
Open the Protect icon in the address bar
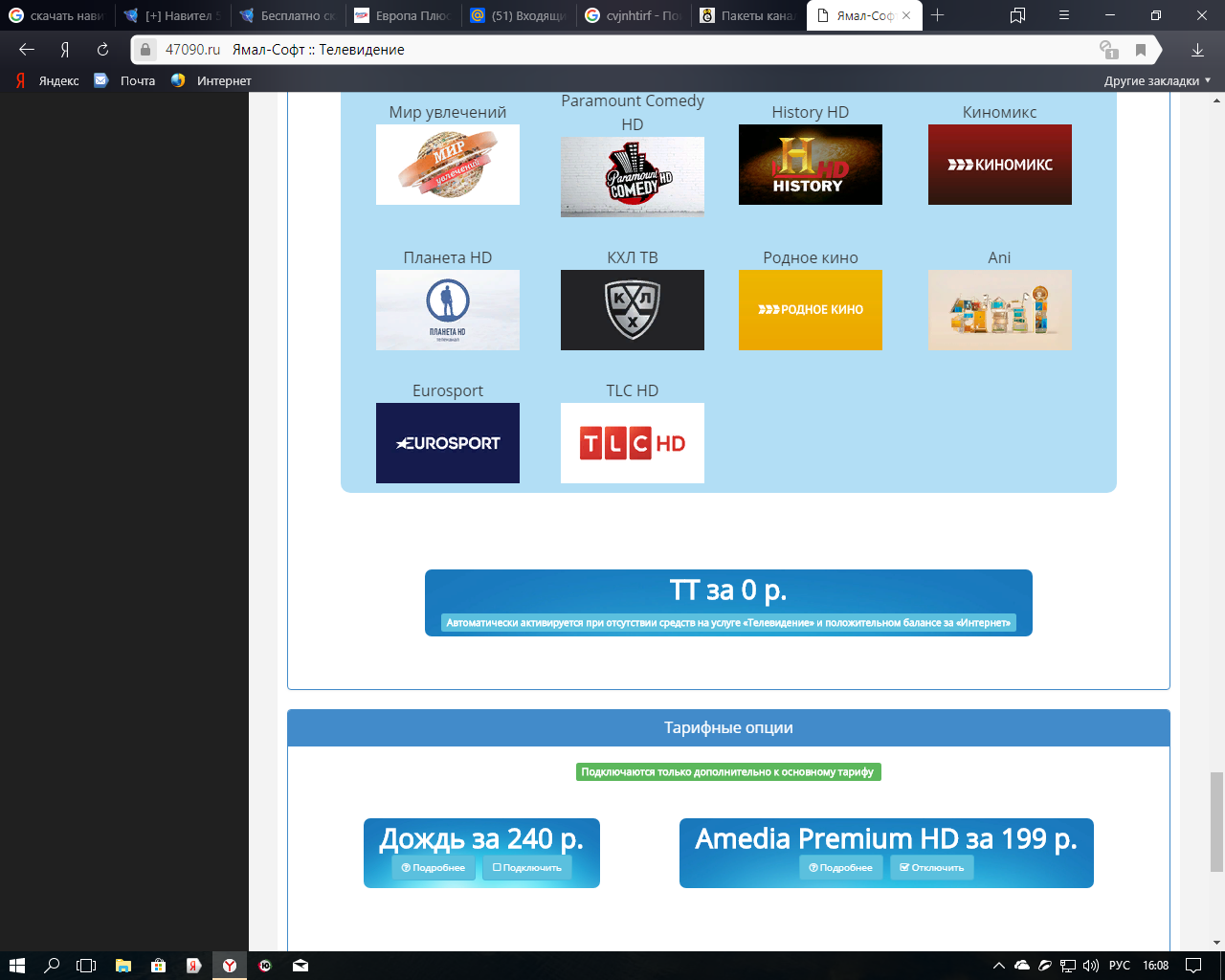(x=1108, y=50)
